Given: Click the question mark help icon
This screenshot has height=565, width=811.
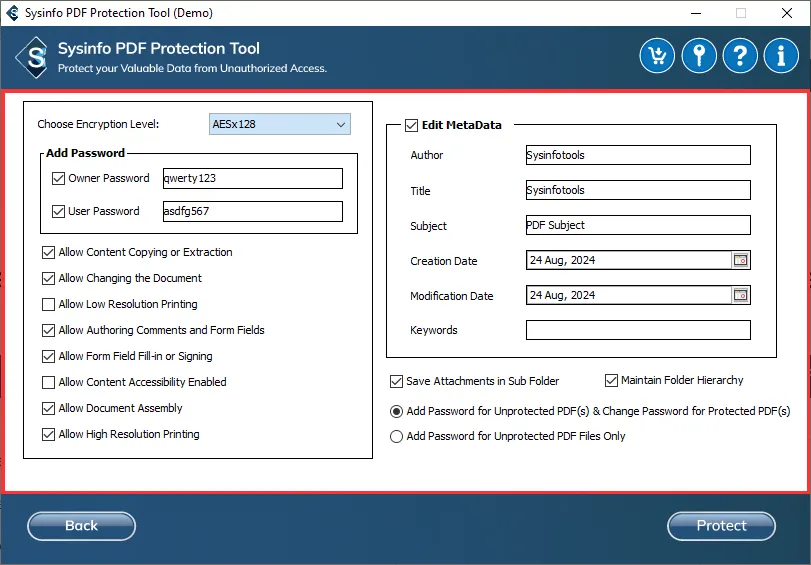Looking at the screenshot, I should (740, 56).
